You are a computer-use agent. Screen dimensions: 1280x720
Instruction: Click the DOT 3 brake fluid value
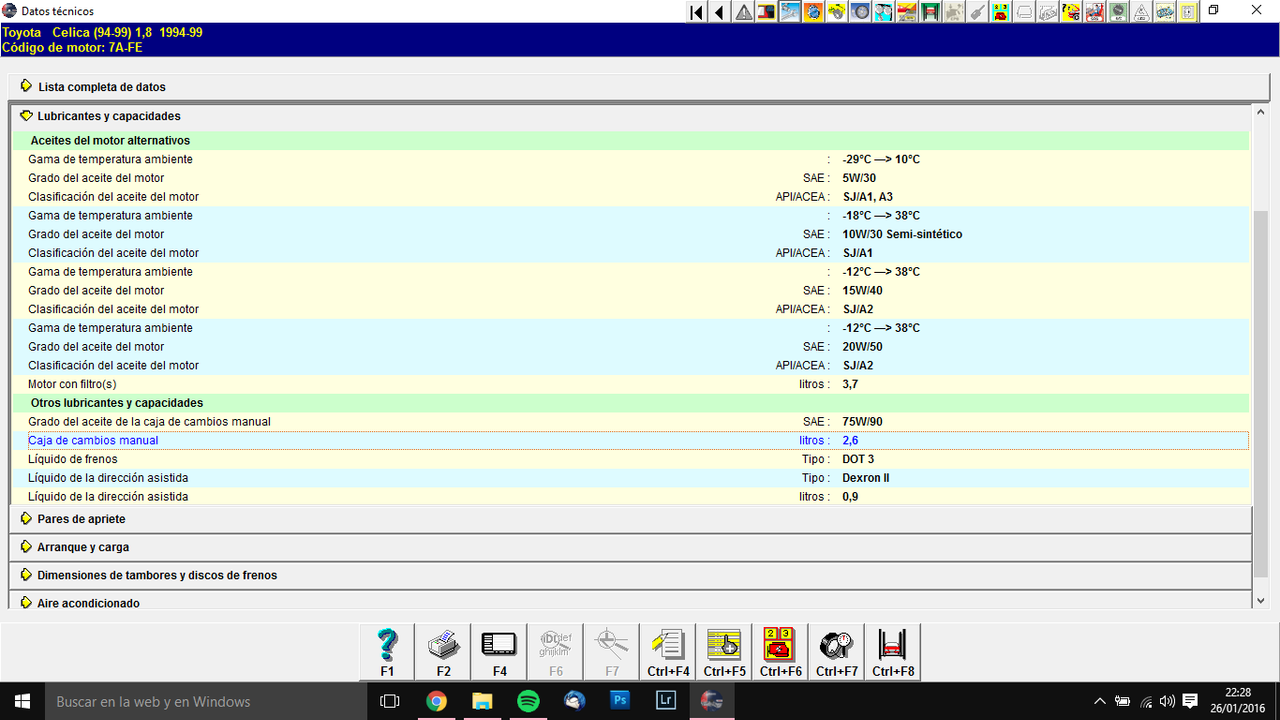tap(858, 459)
